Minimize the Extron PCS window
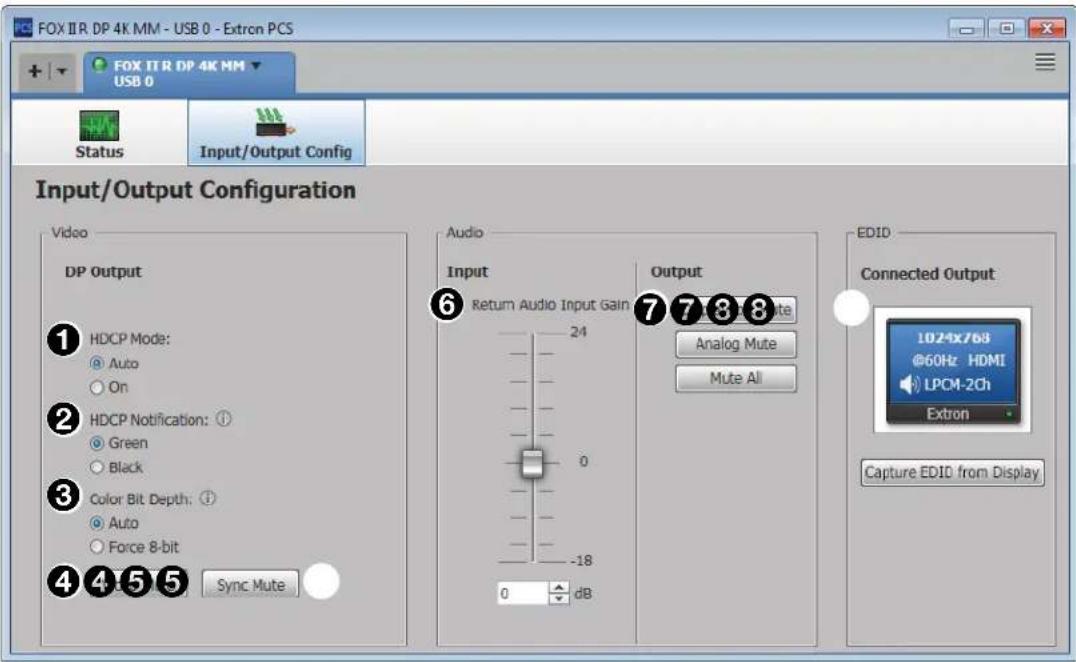Screen dimensions: 1076x662 pyautogui.click(x=966, y=29)
